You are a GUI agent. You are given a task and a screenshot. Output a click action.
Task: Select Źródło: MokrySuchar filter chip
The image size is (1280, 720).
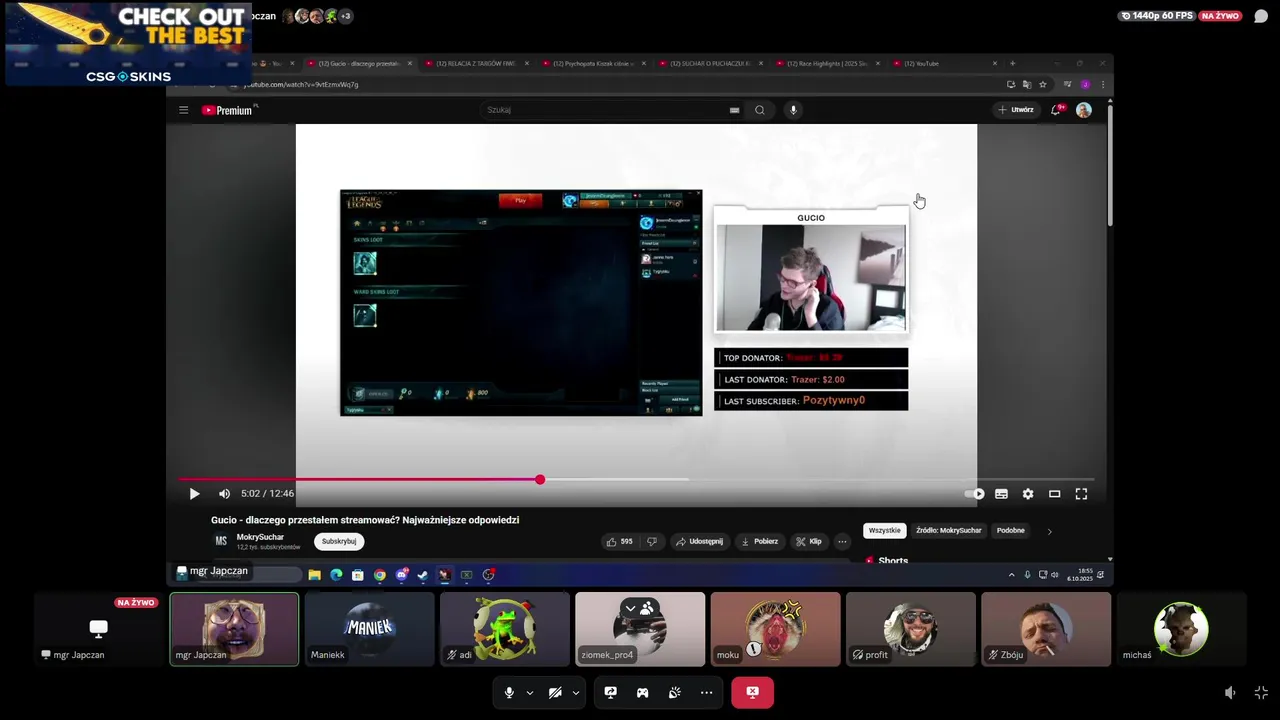(948, 530)
